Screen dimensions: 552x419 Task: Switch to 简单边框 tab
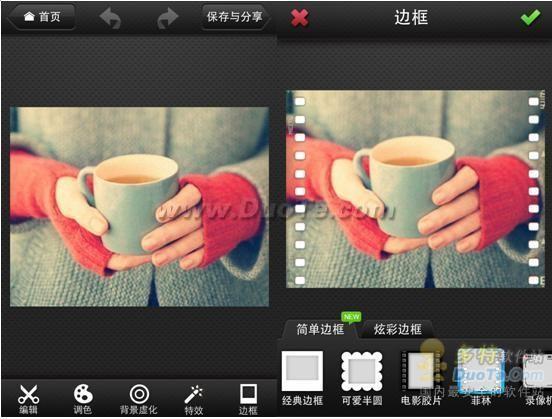coord(320,329)
